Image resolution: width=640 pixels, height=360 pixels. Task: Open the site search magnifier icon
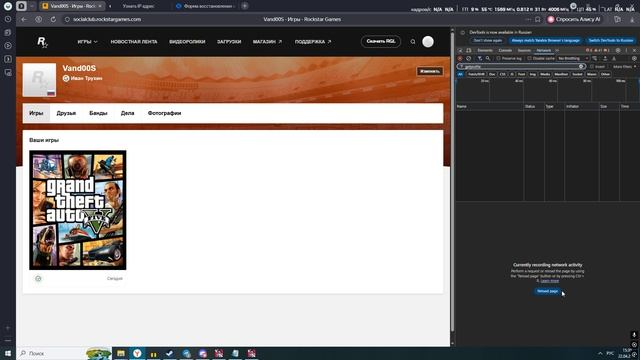pos(413,42)
